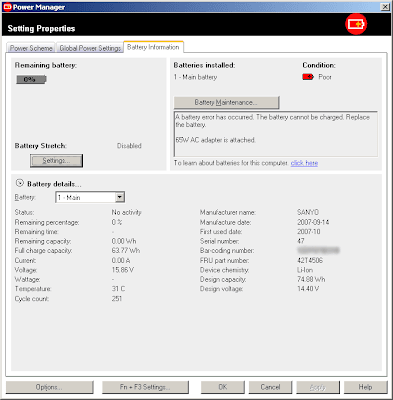The height and width of the screenshot is (400, 393).
Task: Click the red Poor condition battery icon
Action: tap(308, 77)
